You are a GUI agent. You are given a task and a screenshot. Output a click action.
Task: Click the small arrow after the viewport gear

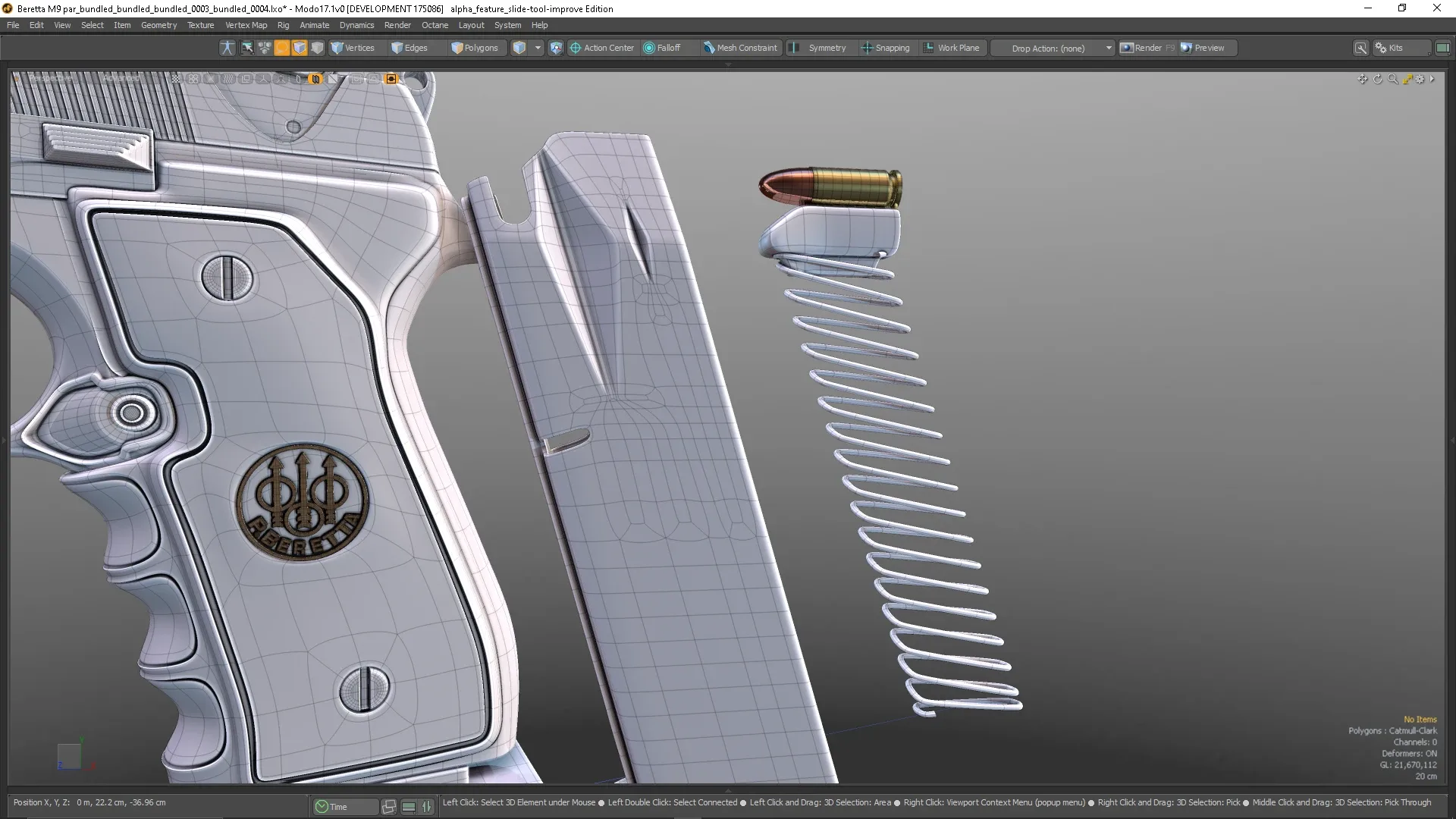(x=1432, y=79)
